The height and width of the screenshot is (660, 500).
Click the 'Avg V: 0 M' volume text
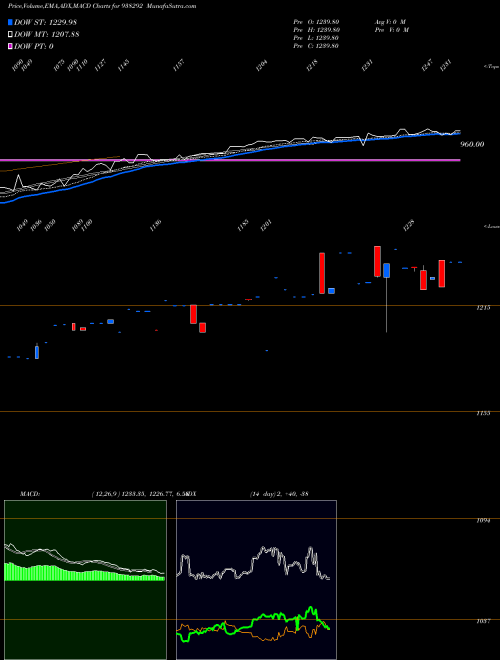click(390, 21)
